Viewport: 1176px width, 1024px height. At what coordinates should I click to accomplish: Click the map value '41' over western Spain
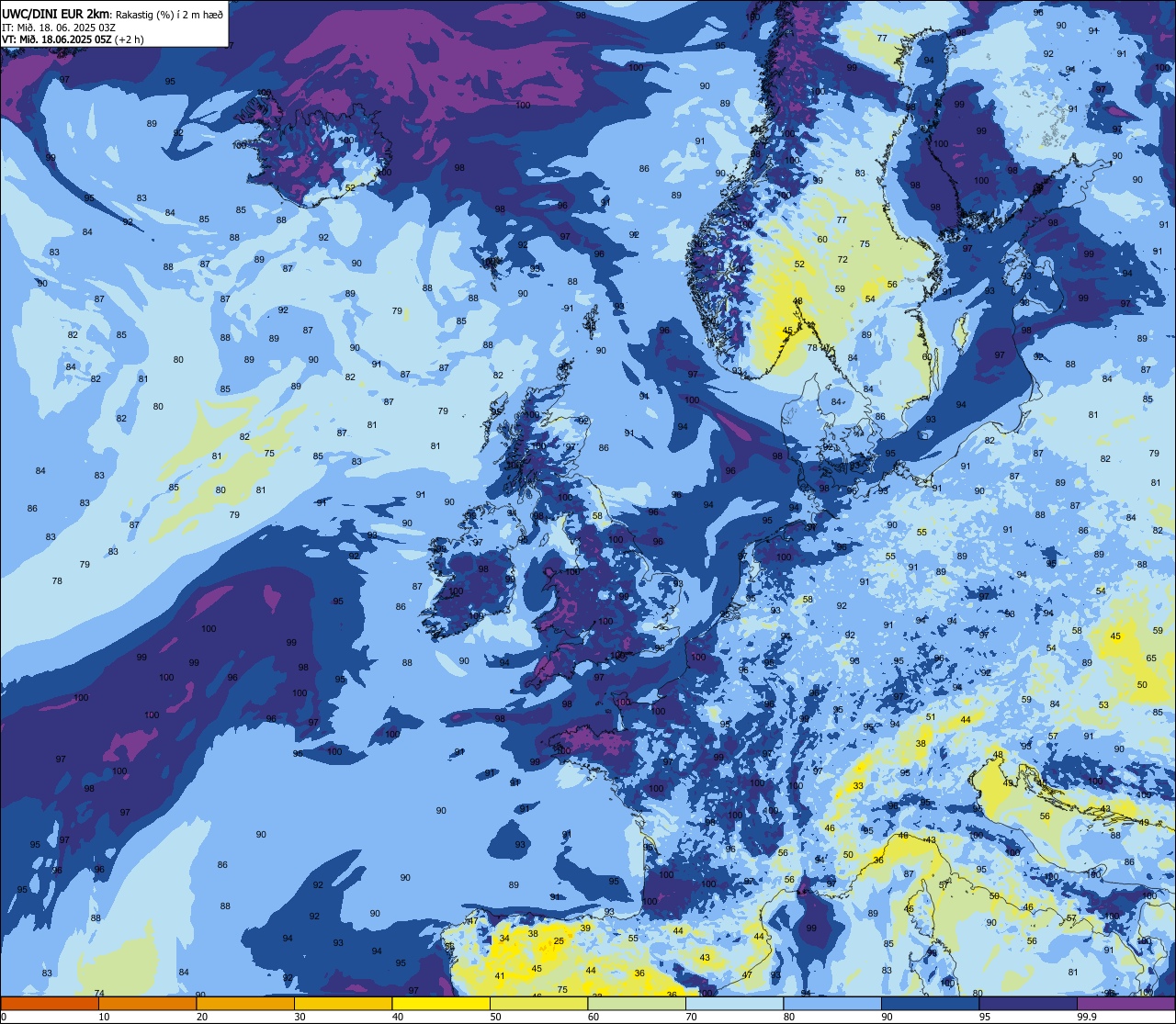[500, 976]
